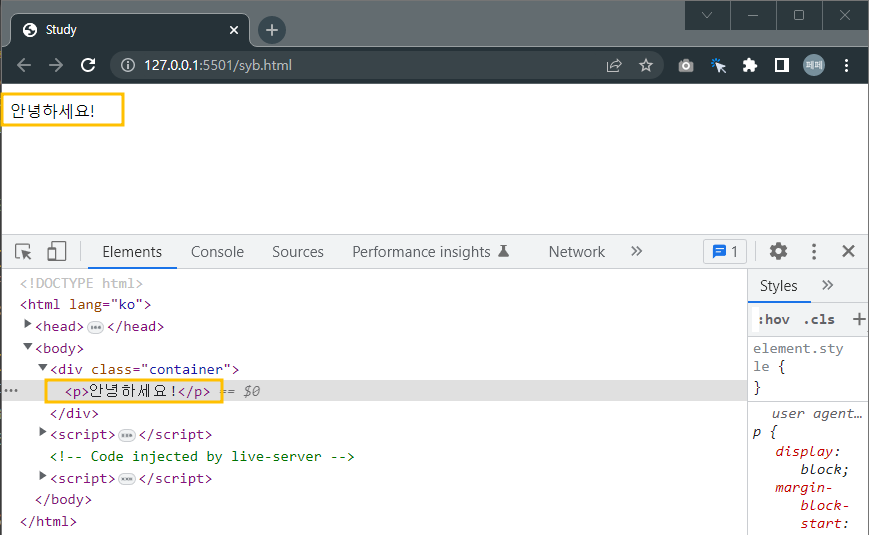Switch to the Sources panel
Image resolution: width=869 pixels, height=535 pixels.
click(x=298, y=252)
